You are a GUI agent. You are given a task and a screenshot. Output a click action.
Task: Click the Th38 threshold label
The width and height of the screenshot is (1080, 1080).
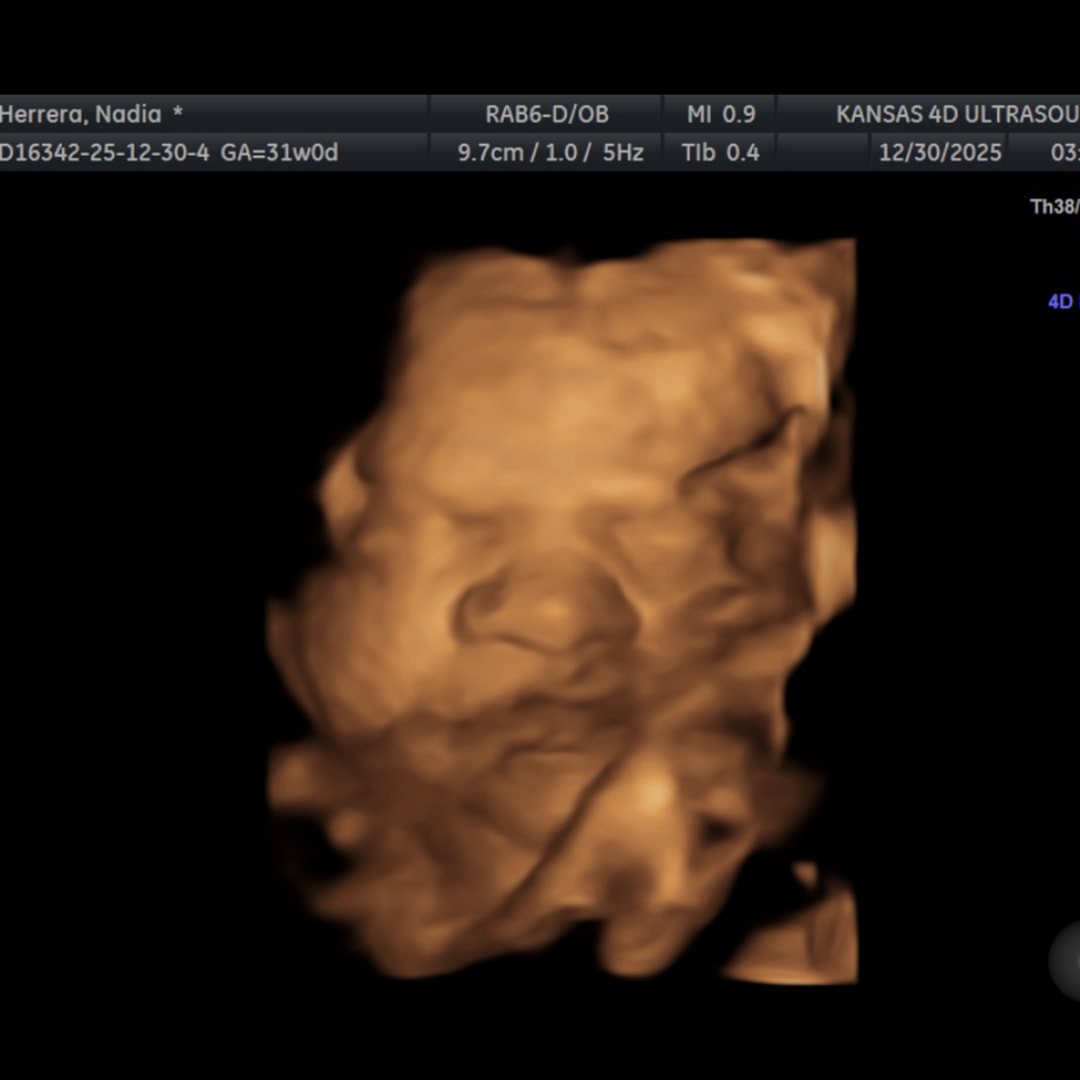coord(1054,207)
